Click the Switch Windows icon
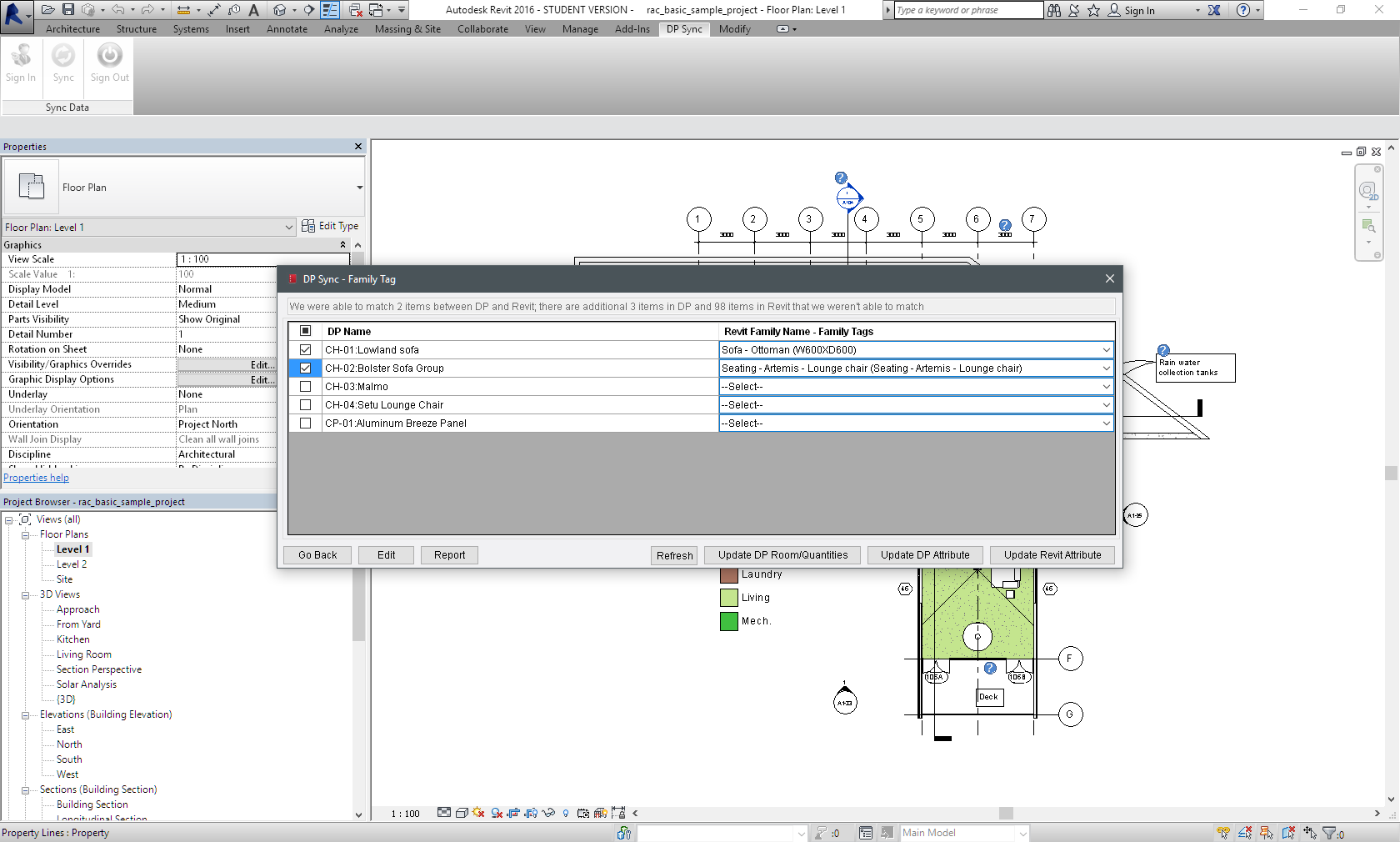The width and height of the screenshot is (1400, 842). 377,10
